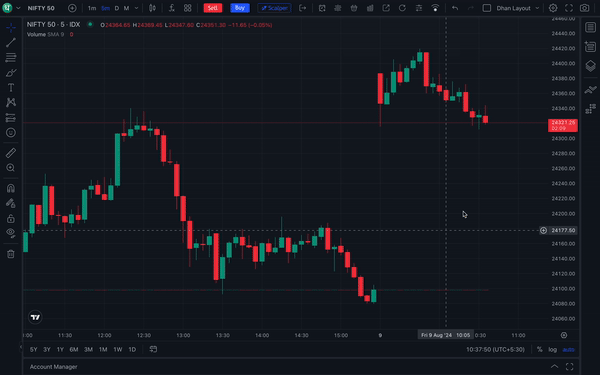Select the trend line drawing tool
Screen dimensions: 600x375
pyautogui.click(x=11, y=42)
